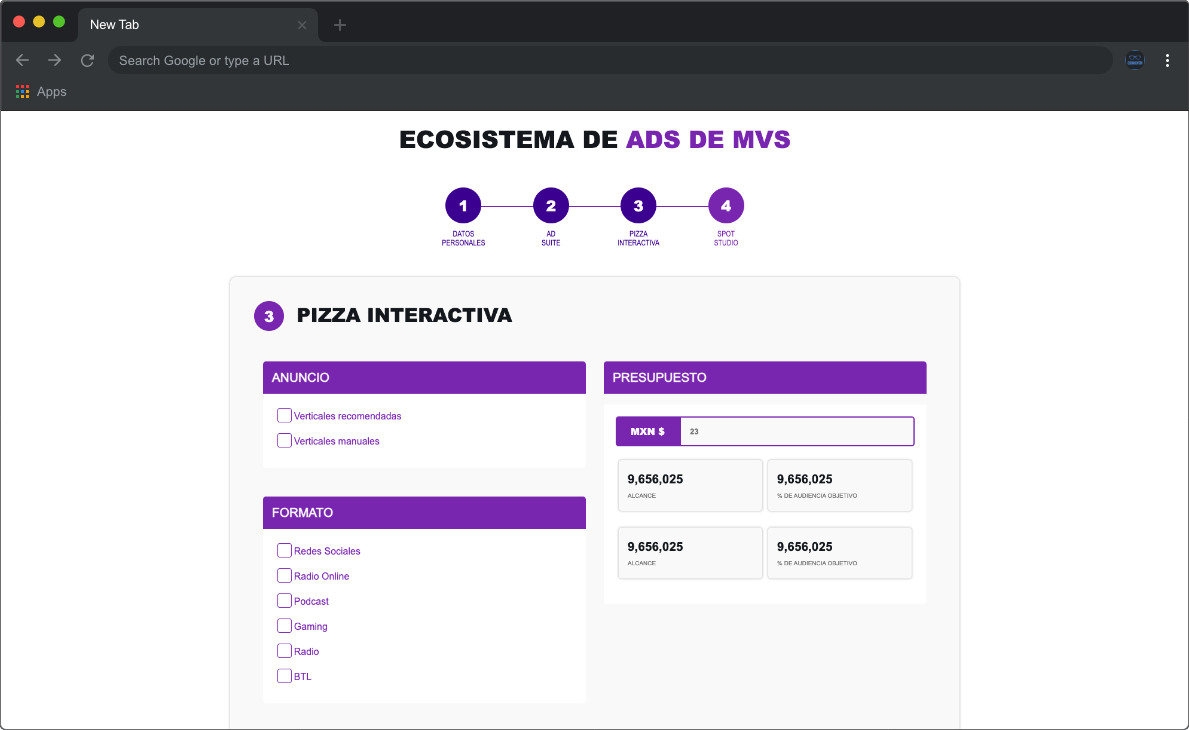Focus the Search Google or type a URL bar

(x=610, y=61)
